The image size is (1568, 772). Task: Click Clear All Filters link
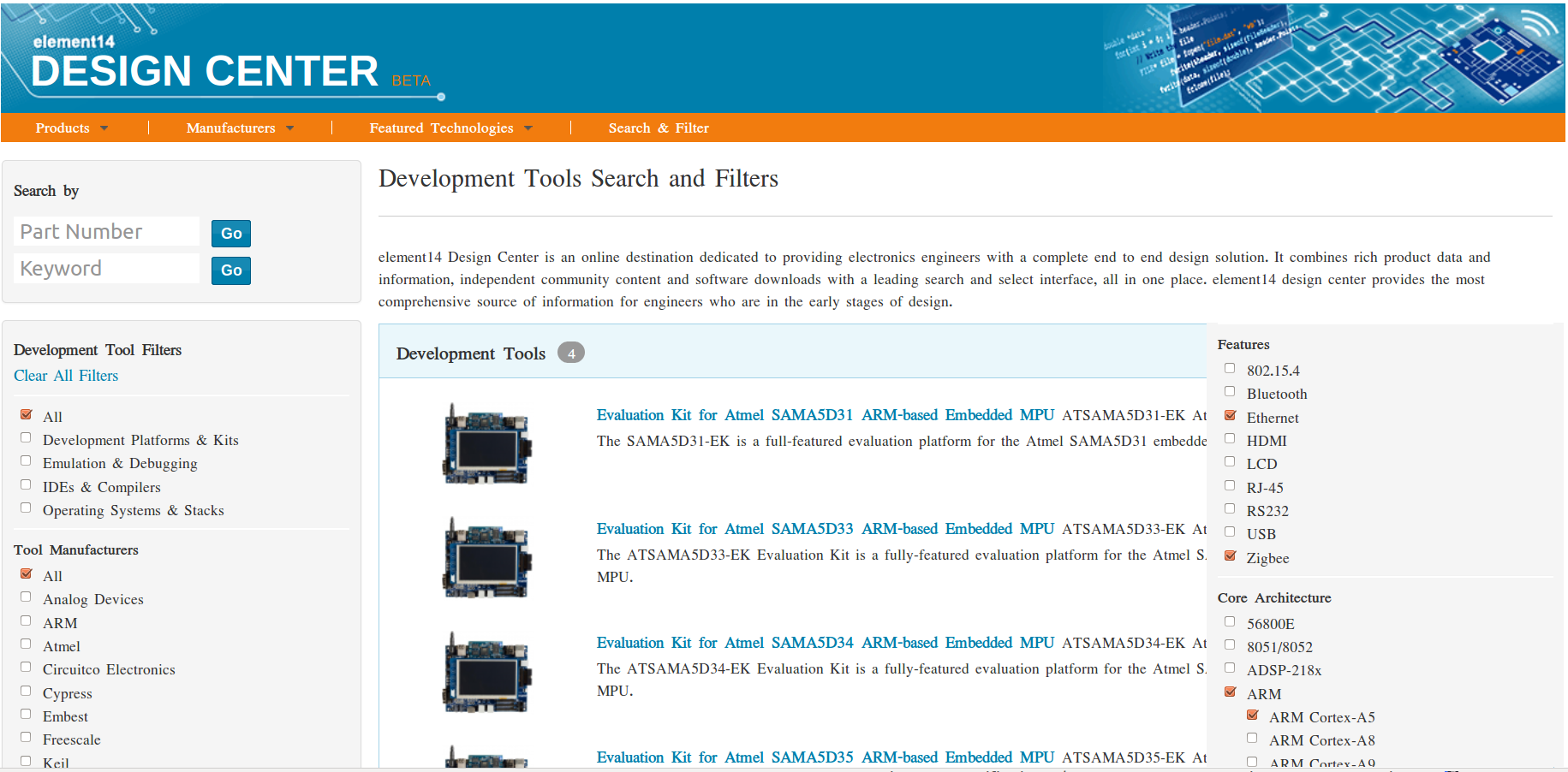point(66,376)
